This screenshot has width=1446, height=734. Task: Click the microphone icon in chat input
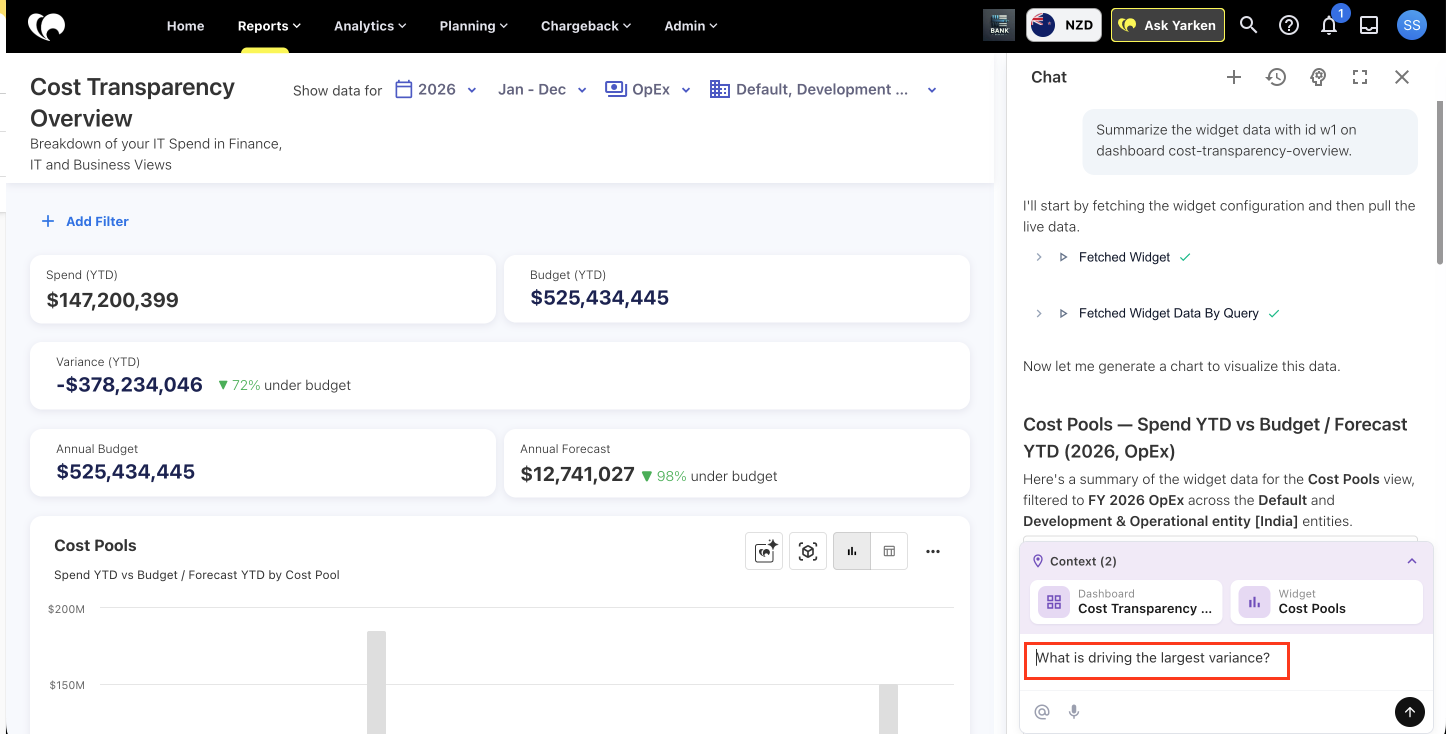pos(1074,712)
